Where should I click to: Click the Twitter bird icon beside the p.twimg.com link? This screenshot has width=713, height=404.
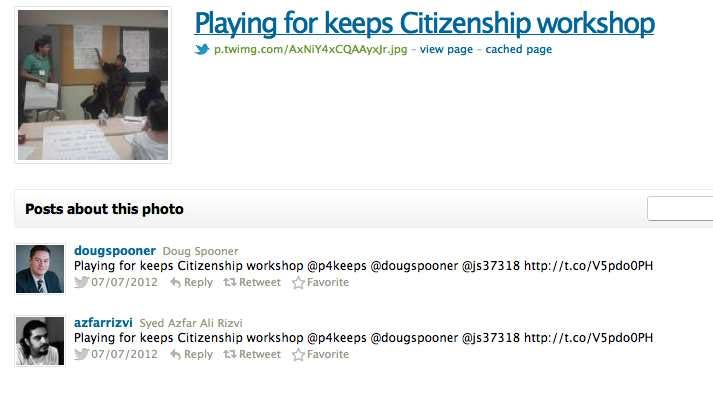pos(201,49)
